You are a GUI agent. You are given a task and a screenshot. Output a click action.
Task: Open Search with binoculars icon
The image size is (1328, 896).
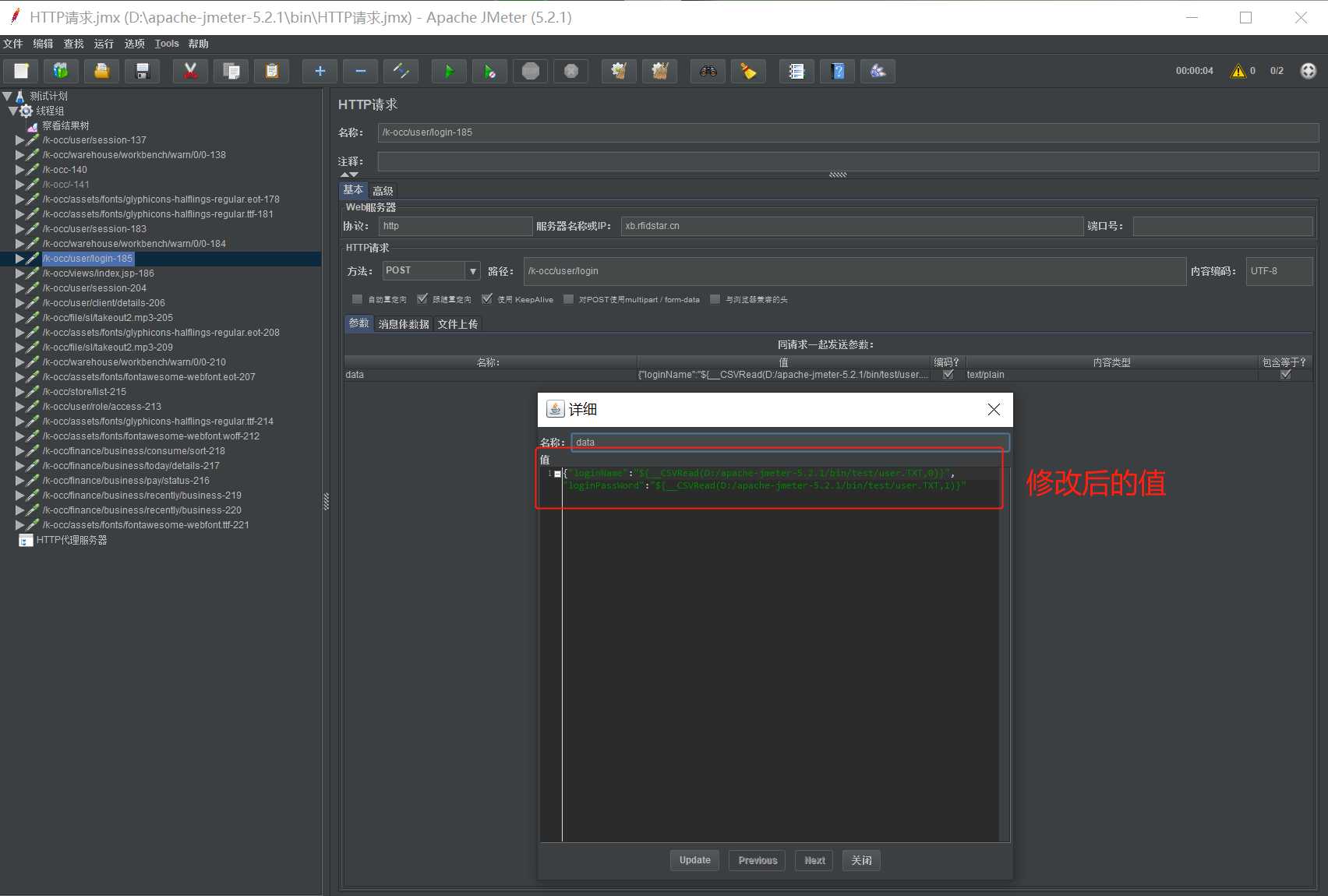click(708, 71)
